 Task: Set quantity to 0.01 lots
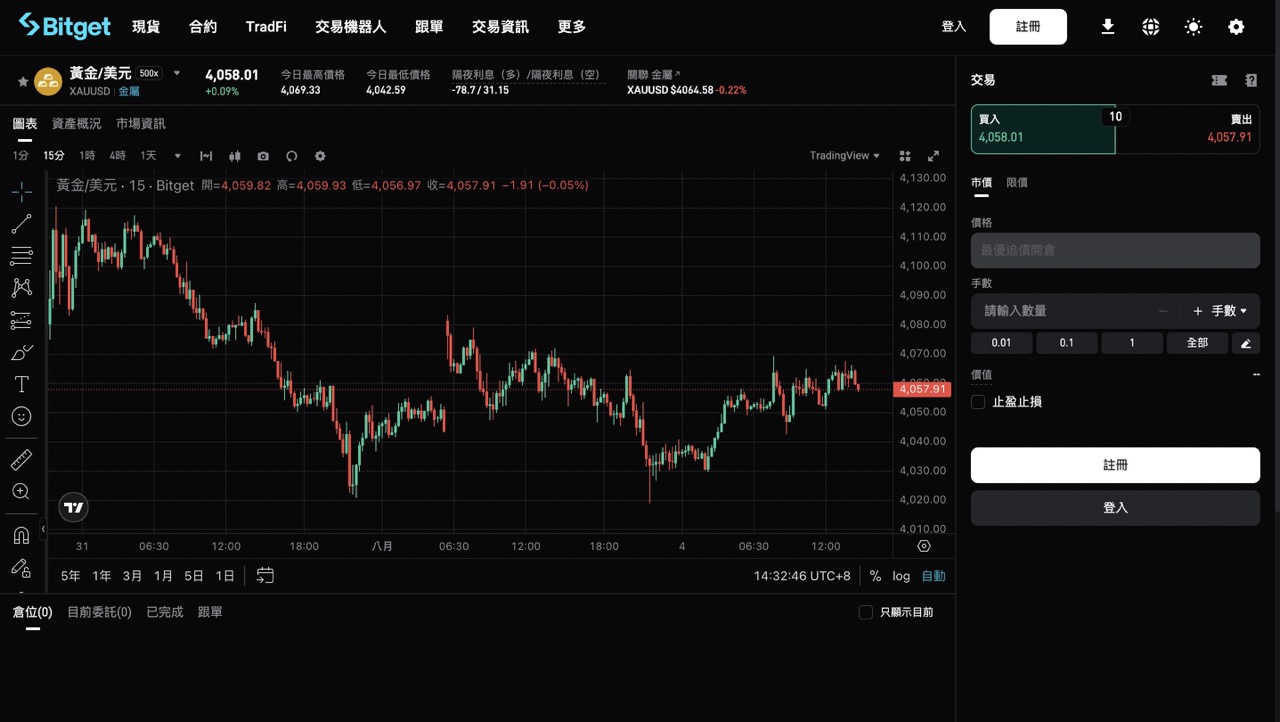(1001, 343)
